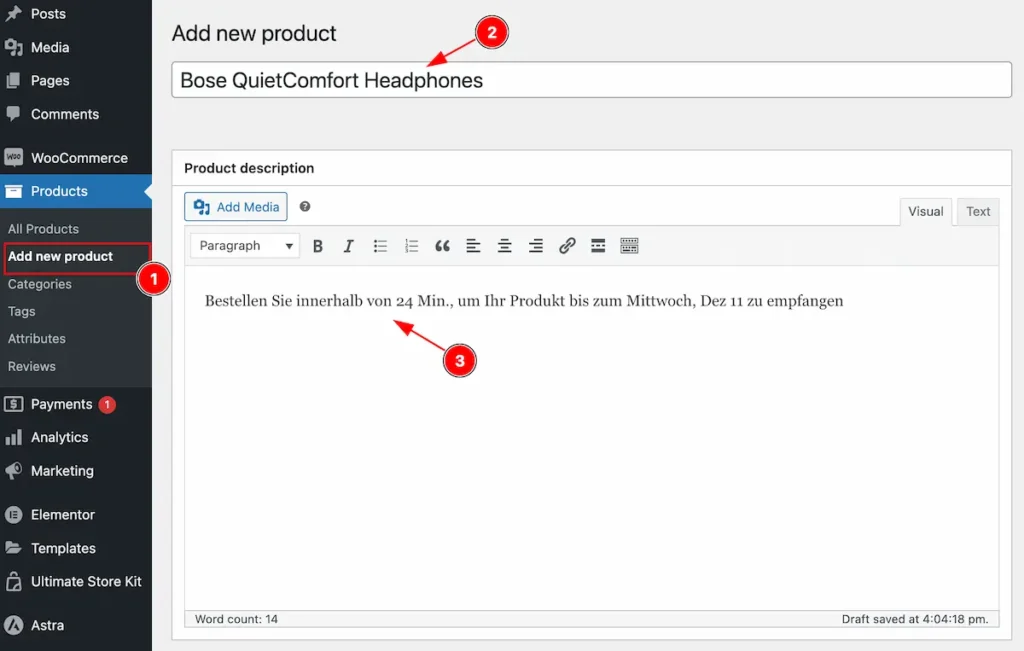Viewport: 1024px width, 651px height.
Task: Insert Read More tag icon
Action: (598, 246)
